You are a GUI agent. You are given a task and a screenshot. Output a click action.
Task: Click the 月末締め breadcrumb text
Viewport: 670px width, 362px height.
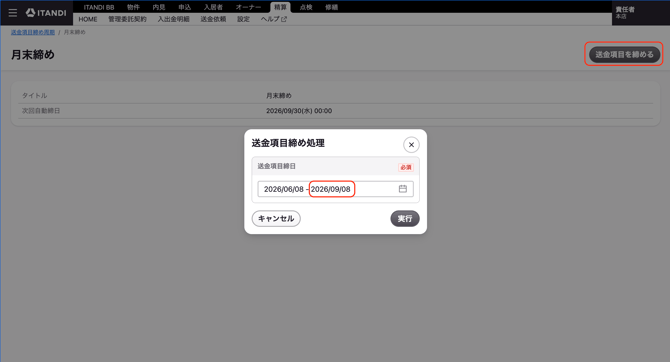tap(74, 32)
